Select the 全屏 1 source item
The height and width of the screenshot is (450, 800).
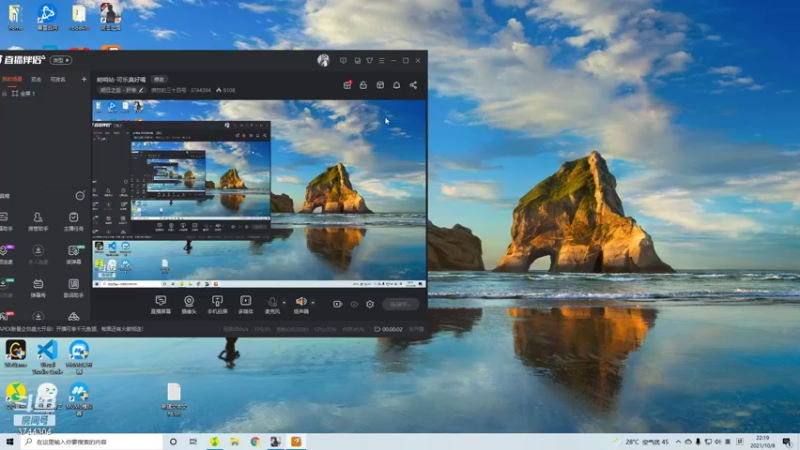23,93
